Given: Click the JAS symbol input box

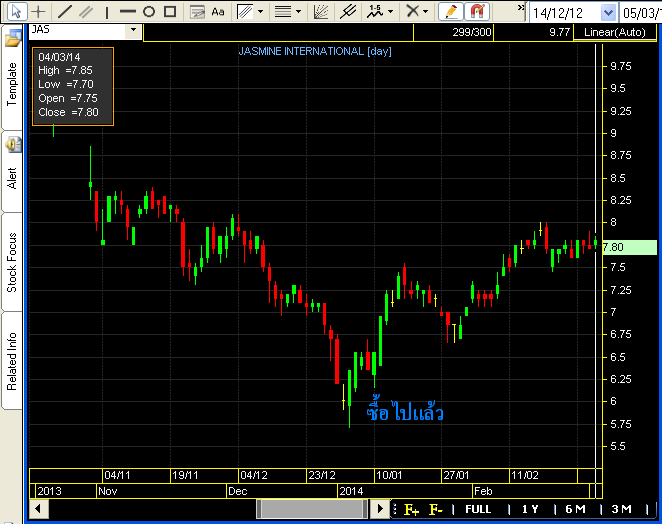Looking at the screenshot, I should [x=78, y=30].
